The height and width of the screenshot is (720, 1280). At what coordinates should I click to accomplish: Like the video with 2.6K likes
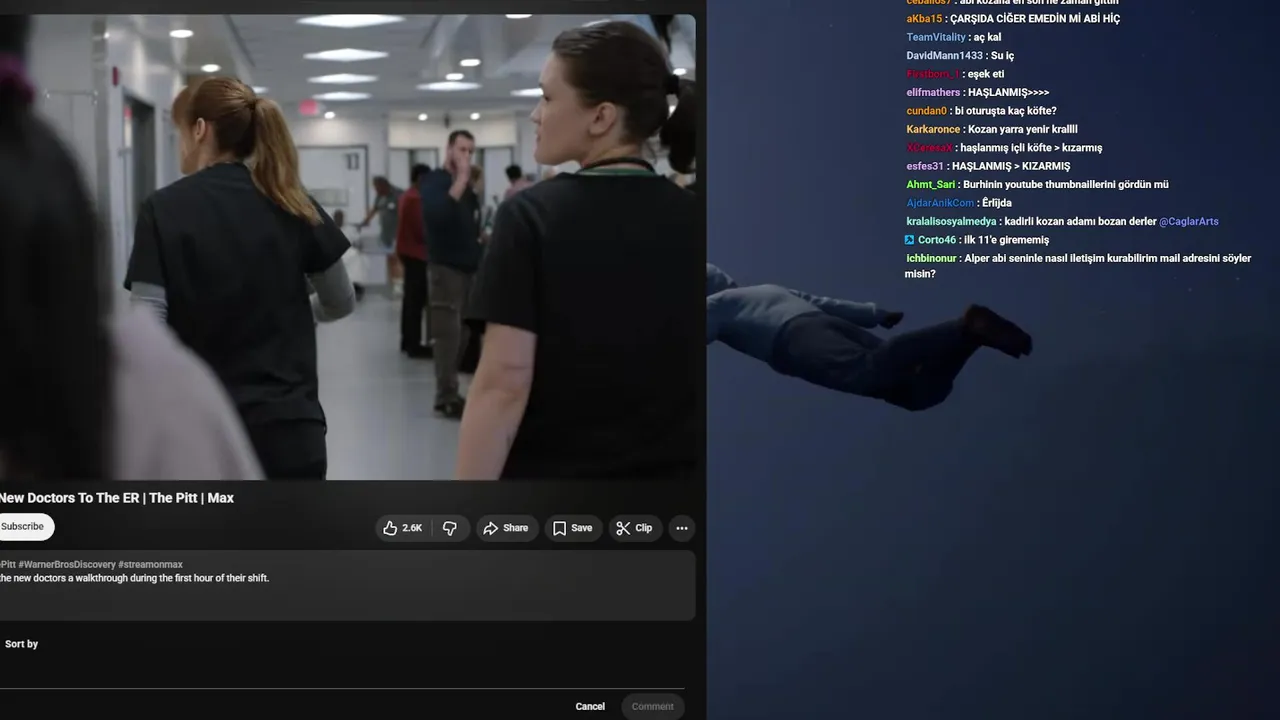402,528
